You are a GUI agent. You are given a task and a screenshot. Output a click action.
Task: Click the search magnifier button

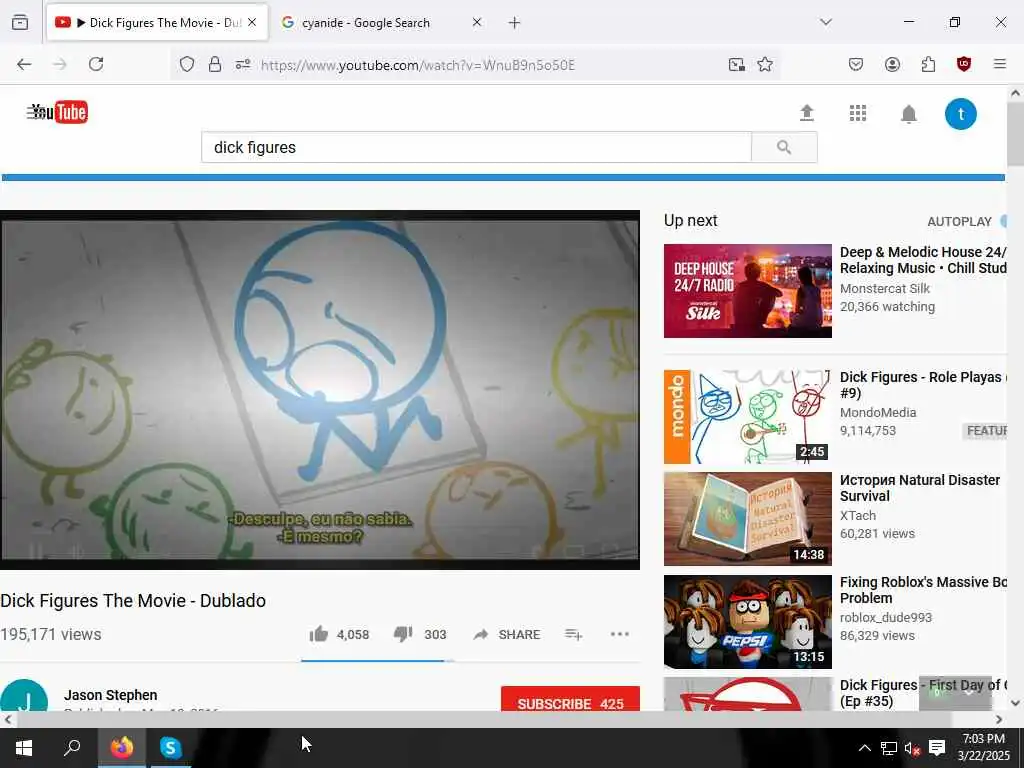point(784,147)
